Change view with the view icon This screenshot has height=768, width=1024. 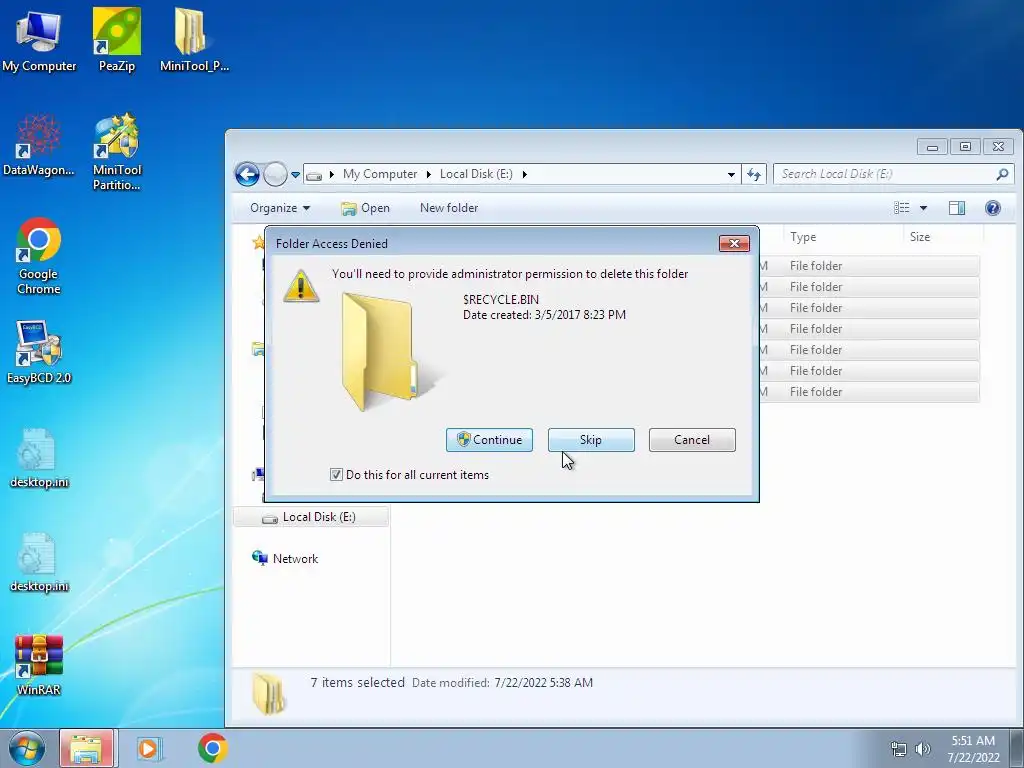pyautogui.click(x=902, y=208)
